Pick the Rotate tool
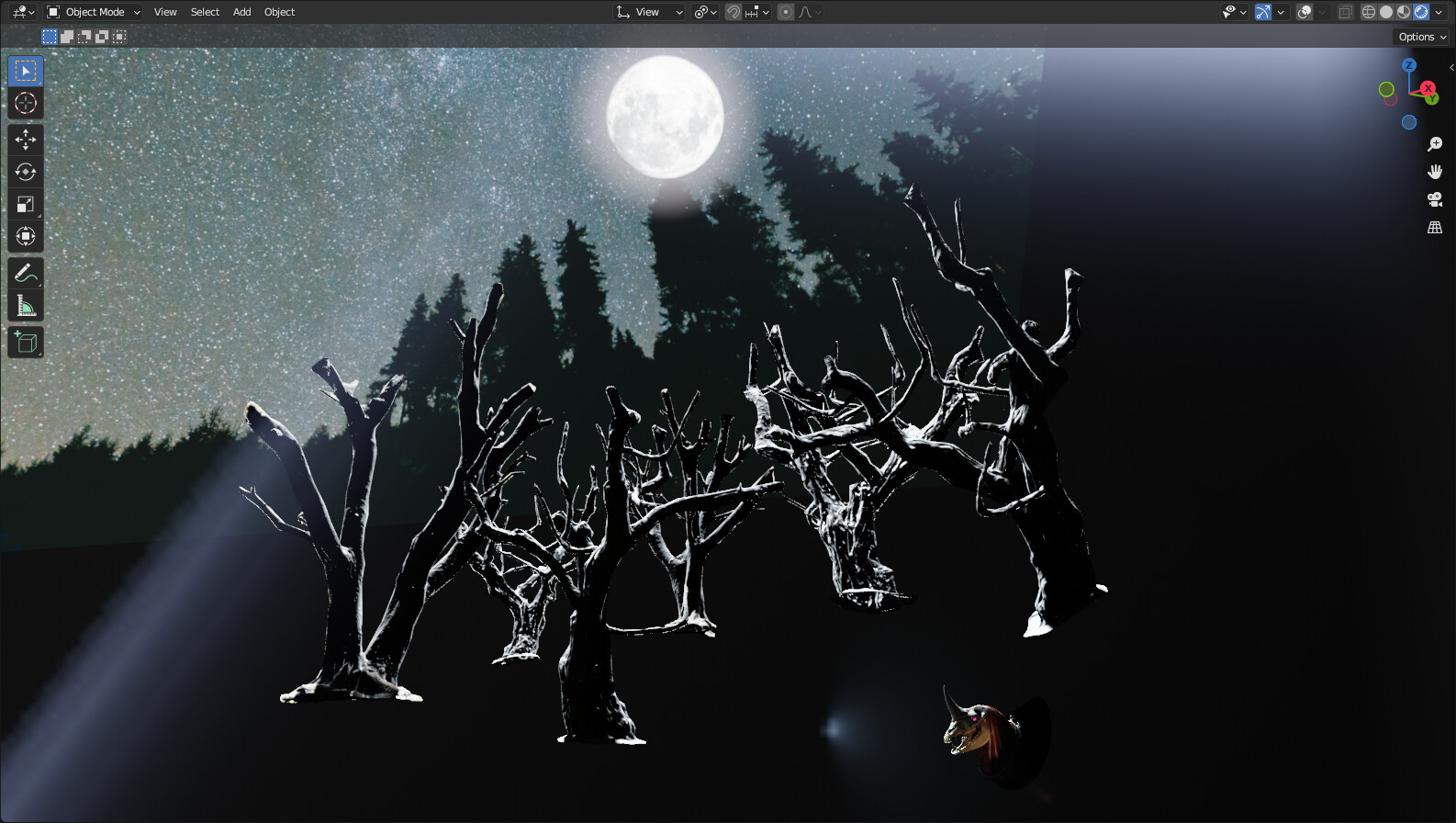 click(26, 172)
